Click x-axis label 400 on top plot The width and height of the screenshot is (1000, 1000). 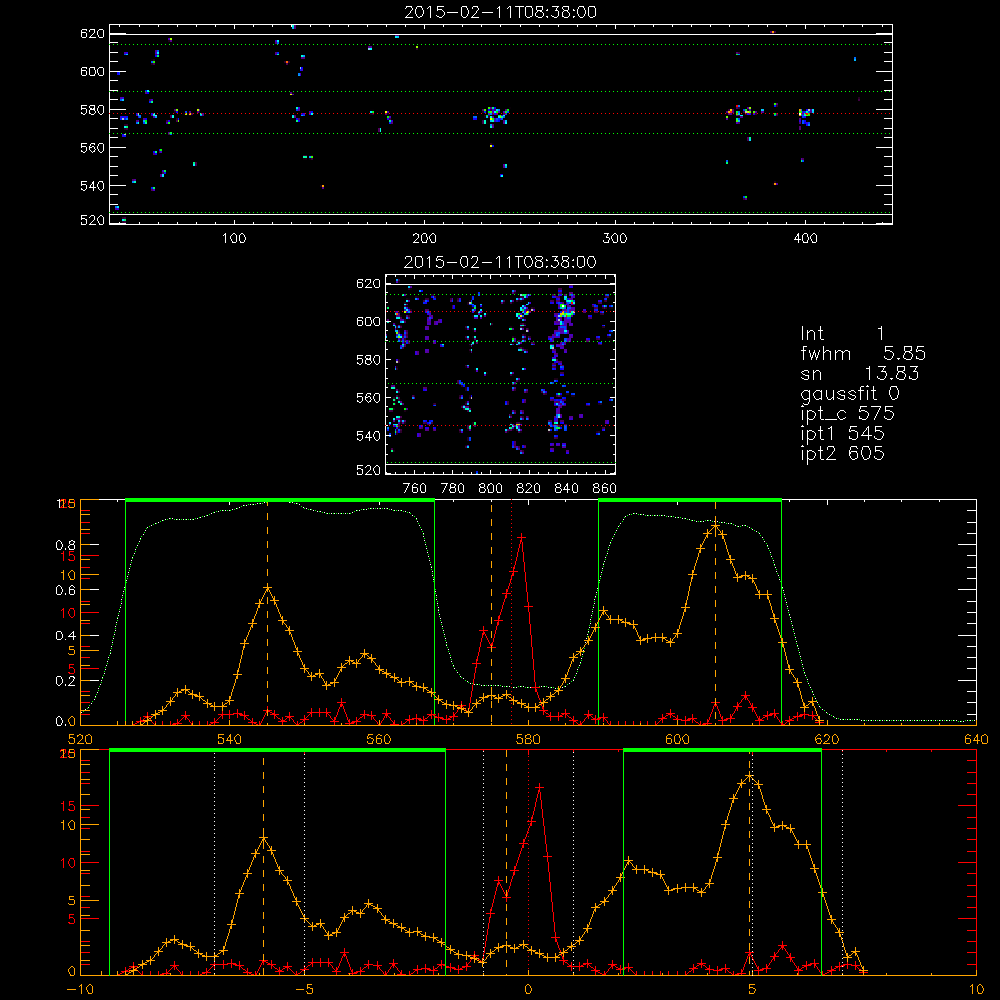click(805, 239)
